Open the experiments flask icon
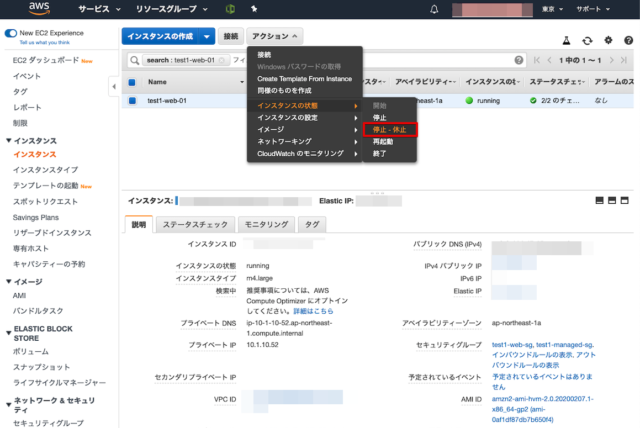Image resolution: width=640 pixels, height=428 pixels. pyautogui.click(x=566, y=40)
